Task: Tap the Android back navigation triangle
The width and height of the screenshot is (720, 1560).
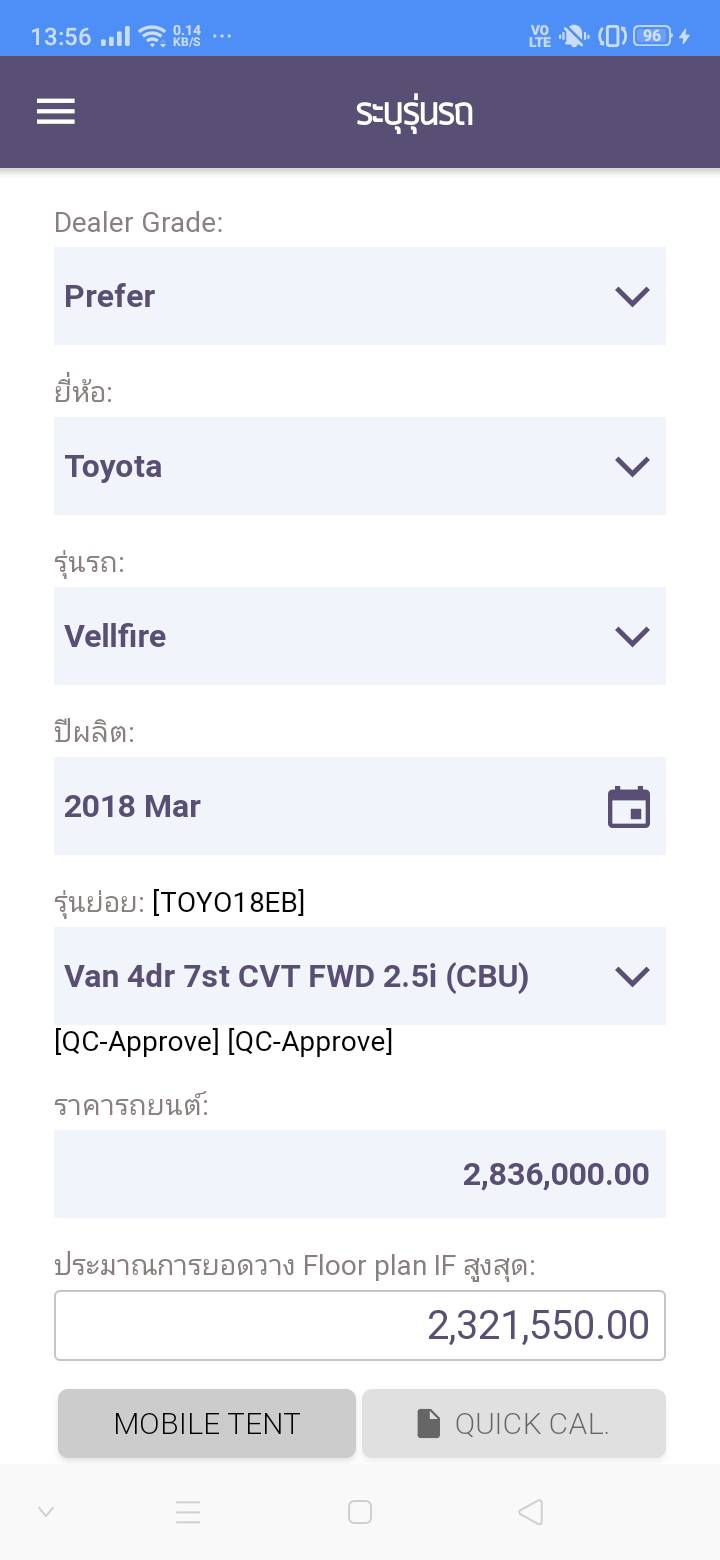Action: click(x=531, y=1512)
